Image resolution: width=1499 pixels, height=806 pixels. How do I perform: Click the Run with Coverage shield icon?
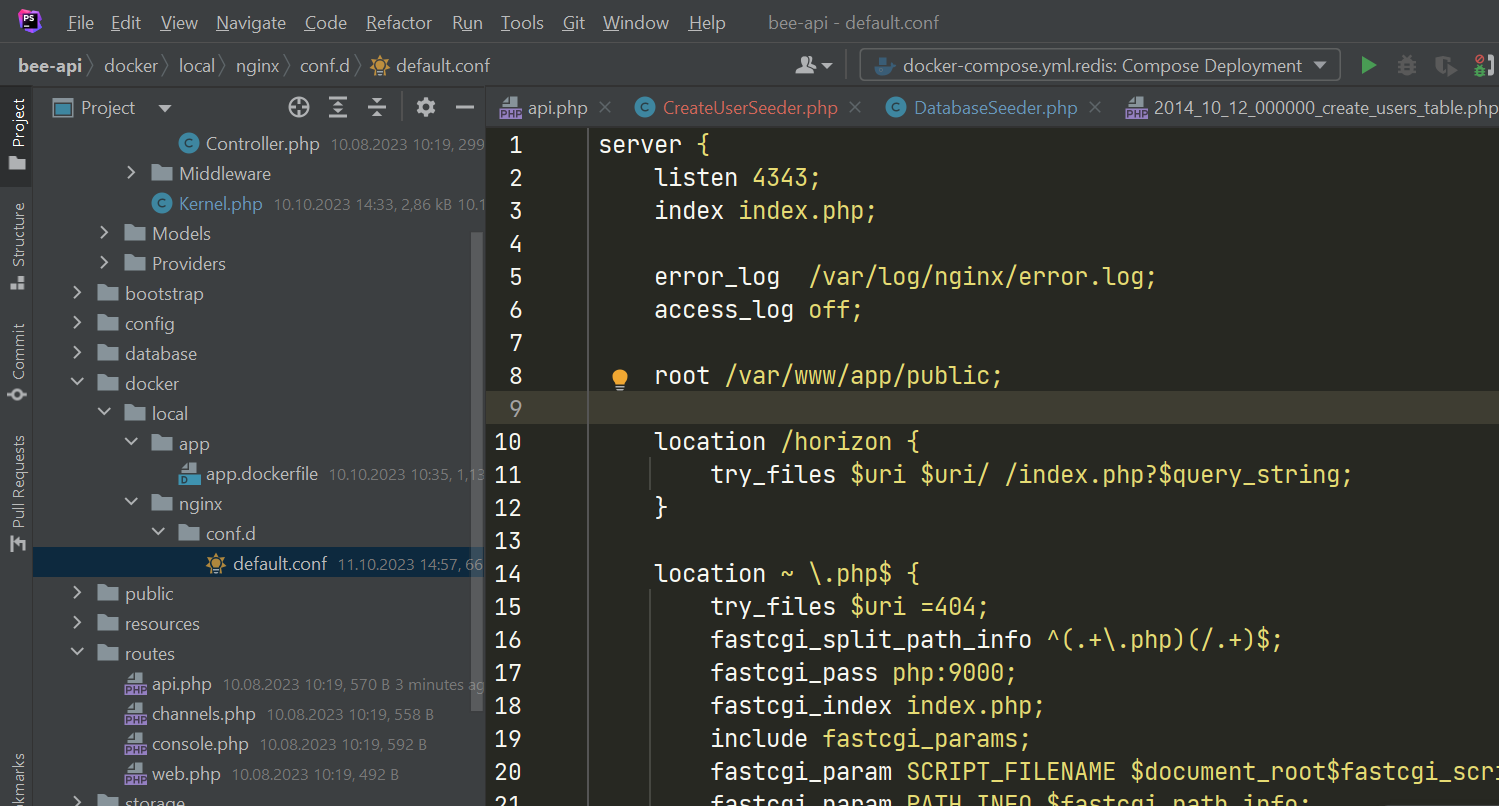[1444, 65]
